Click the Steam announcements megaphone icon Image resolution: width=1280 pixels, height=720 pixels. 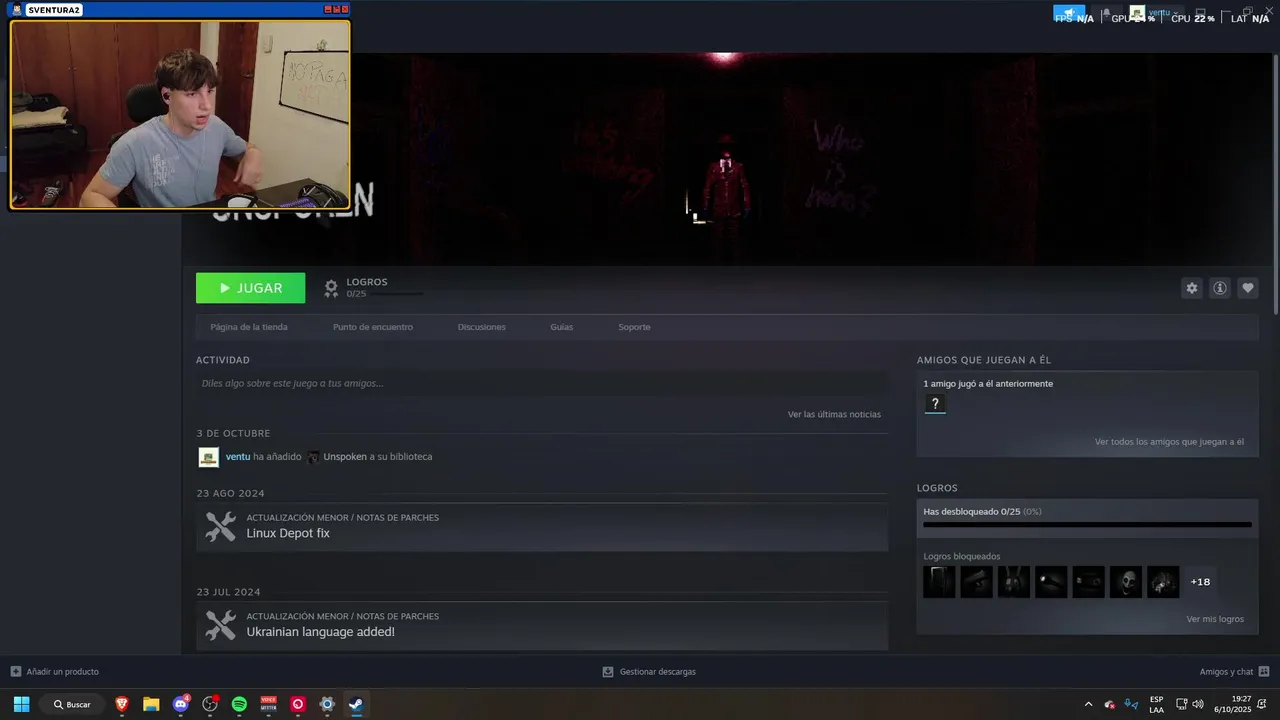[1069, 13]
